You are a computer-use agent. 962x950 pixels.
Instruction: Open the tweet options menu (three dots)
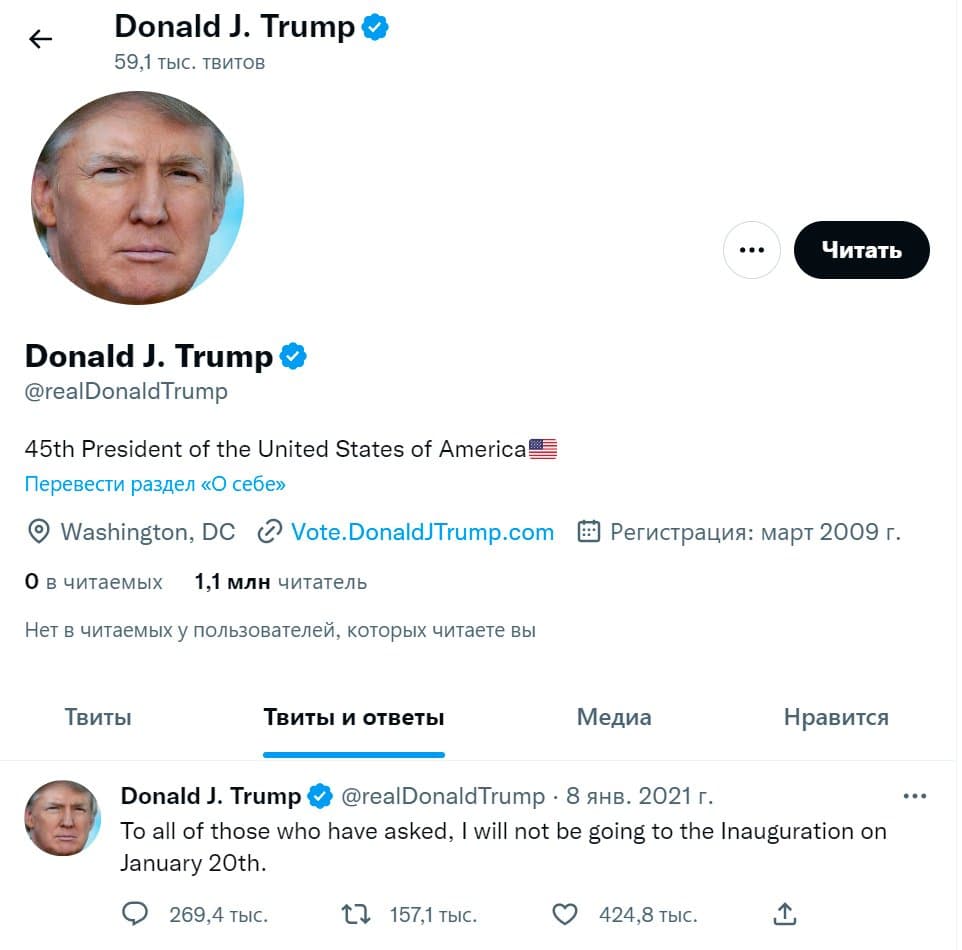pyautogui.click(x=915, y=795)
